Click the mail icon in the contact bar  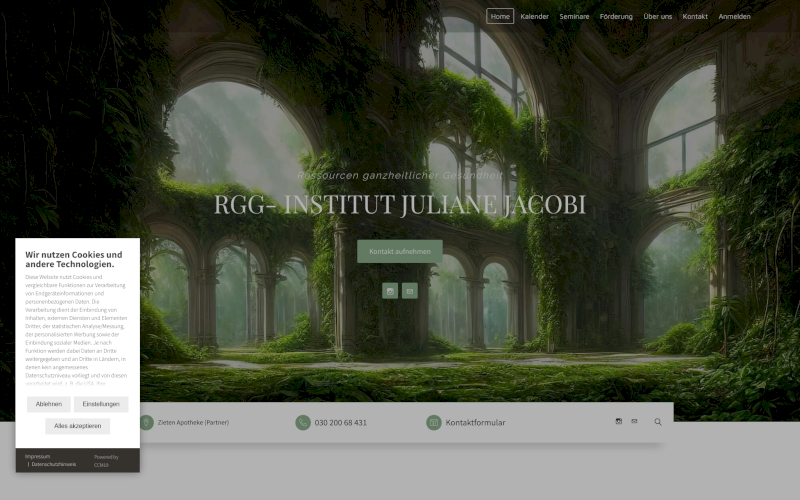(x=634, y=421)
